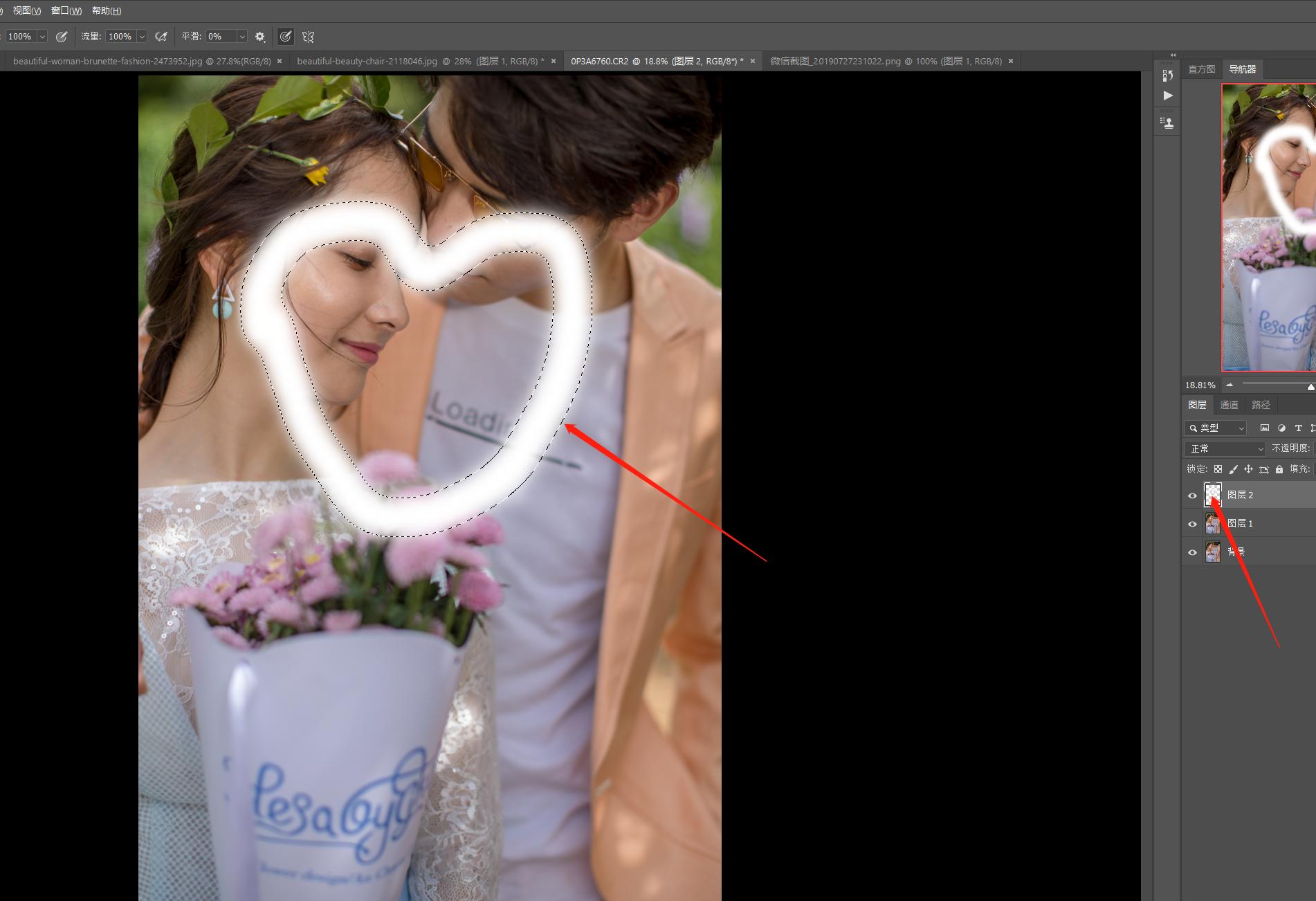Image resolution: width=1316 pixels, height=901 pixels.
Task: Open smoothing options gear icon
Action: tap(260, 37)
